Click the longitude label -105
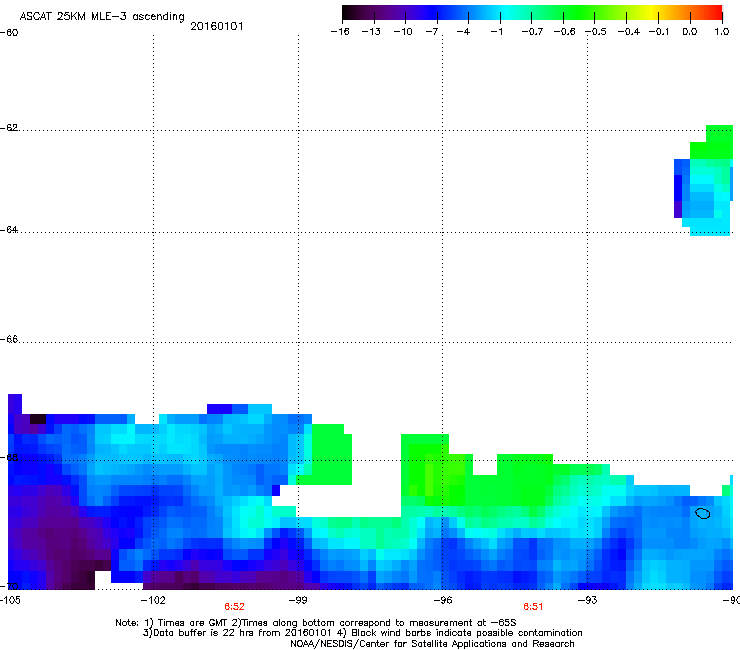740x650 pixels. pos(10,600)
